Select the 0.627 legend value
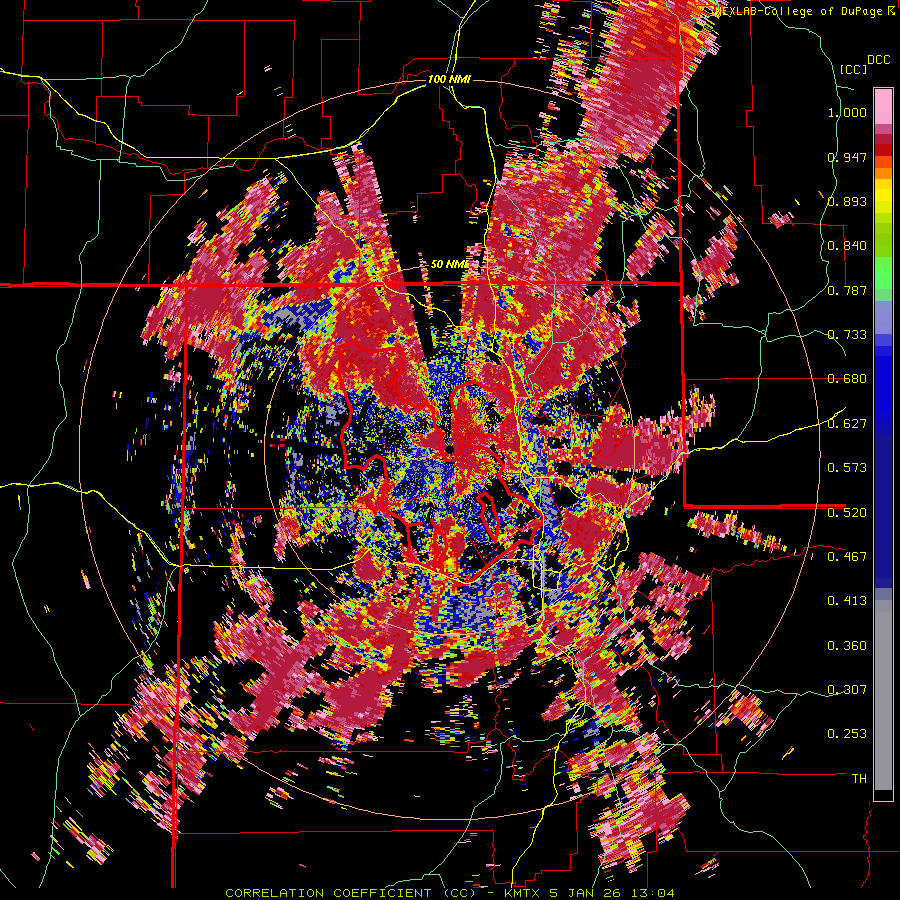This screenshot has height=900, width=900. coord(847,424)
